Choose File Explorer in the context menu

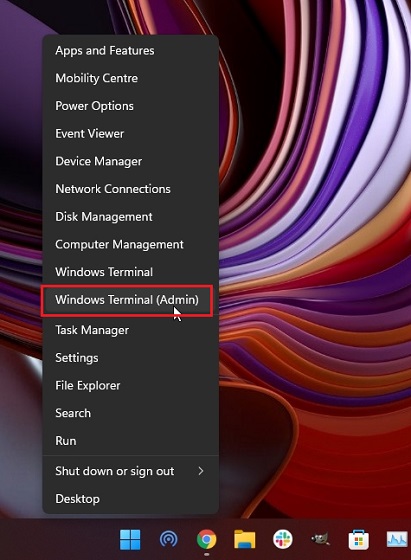(130, 385)
